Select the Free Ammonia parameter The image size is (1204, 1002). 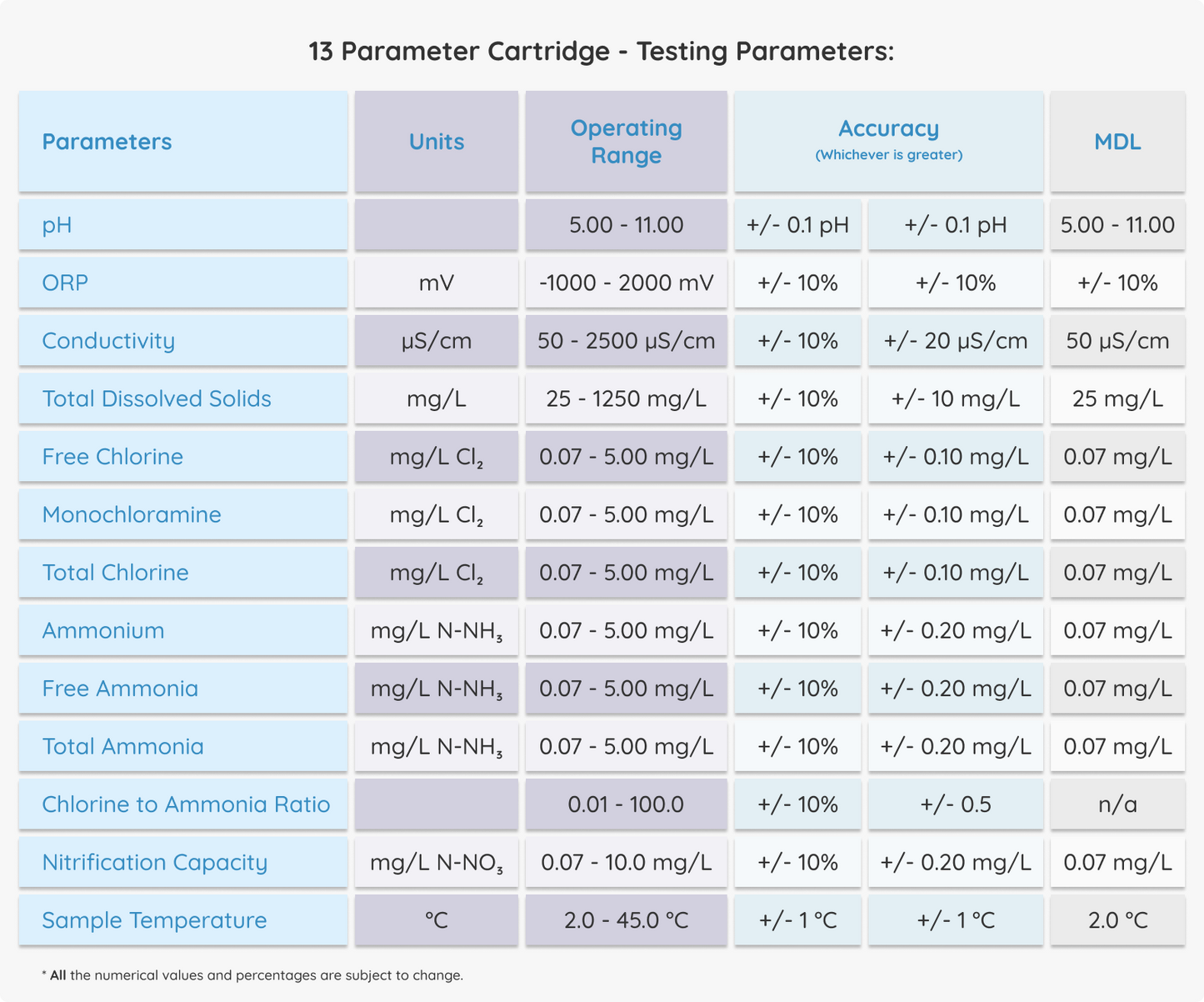point(120,689)
